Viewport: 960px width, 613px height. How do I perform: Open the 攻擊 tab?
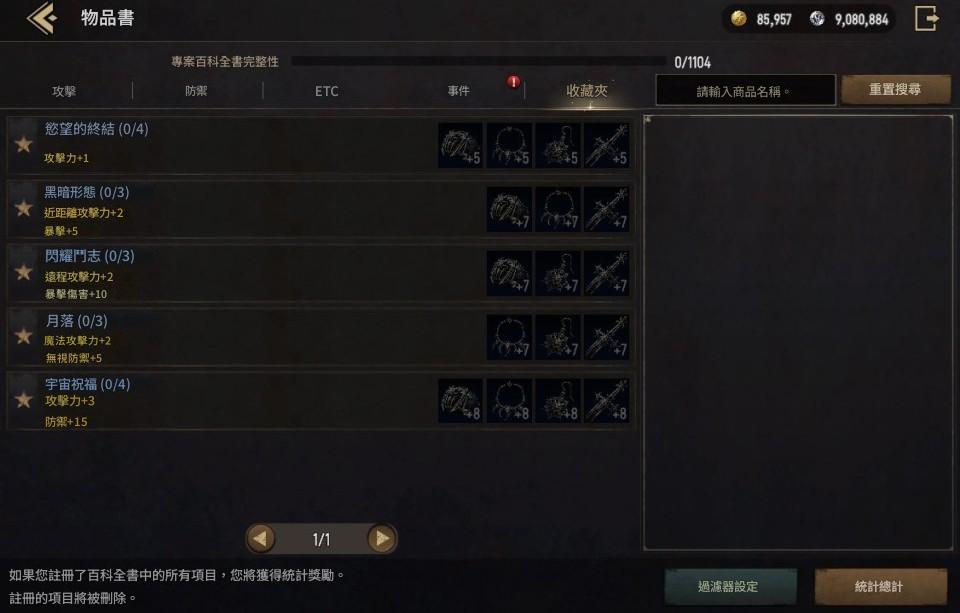(x=64, y=91)
